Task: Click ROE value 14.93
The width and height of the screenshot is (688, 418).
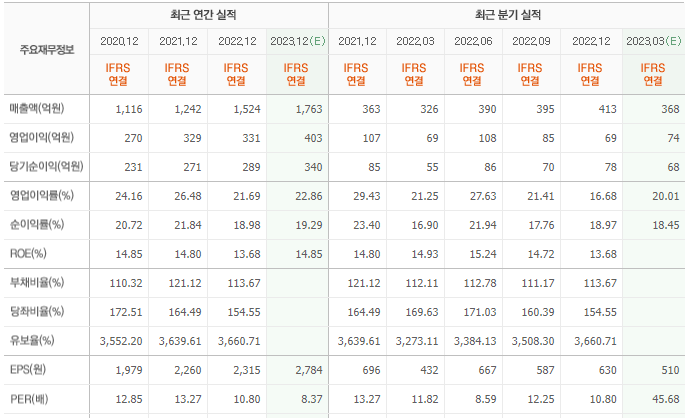Action: [425, 254]
